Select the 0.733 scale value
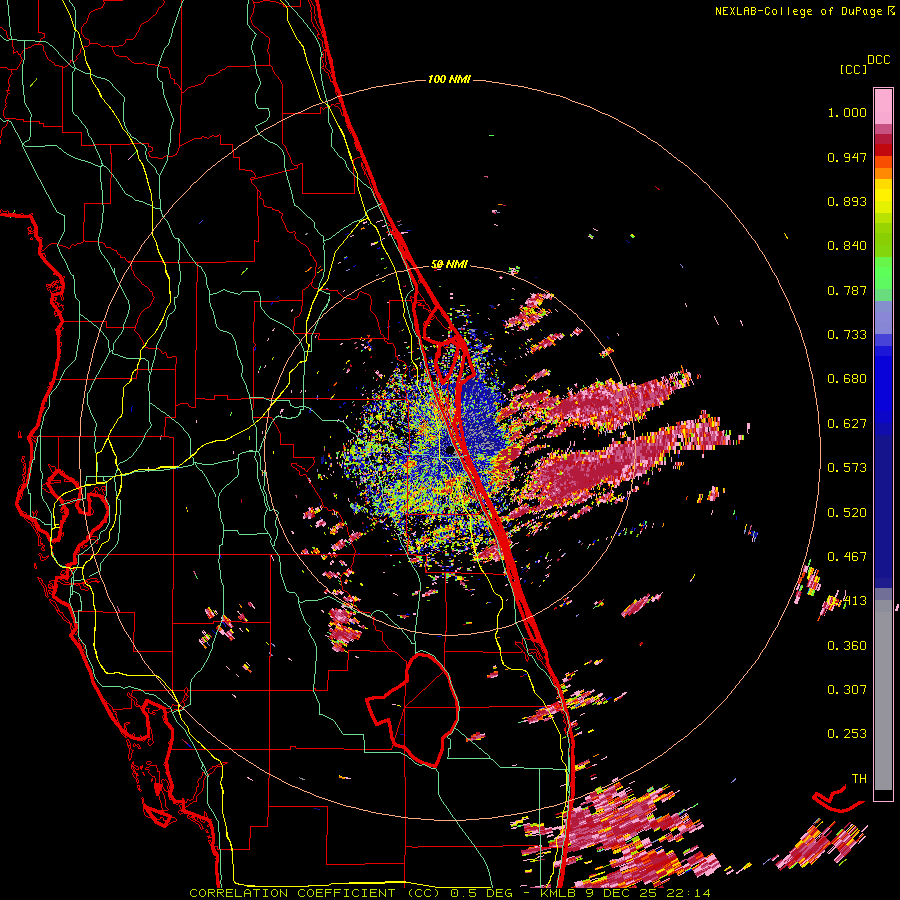 pos(847,335)
